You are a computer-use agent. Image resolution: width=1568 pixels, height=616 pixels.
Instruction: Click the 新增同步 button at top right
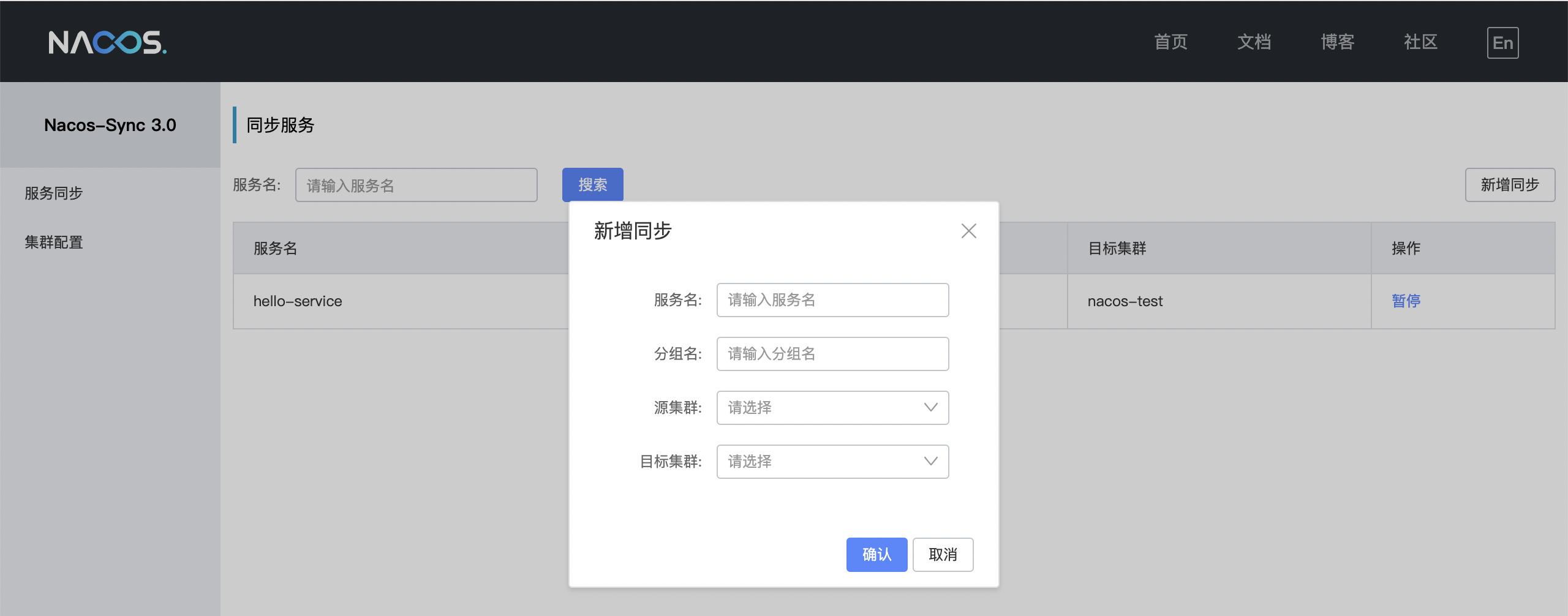click(x=1510, y=185)
